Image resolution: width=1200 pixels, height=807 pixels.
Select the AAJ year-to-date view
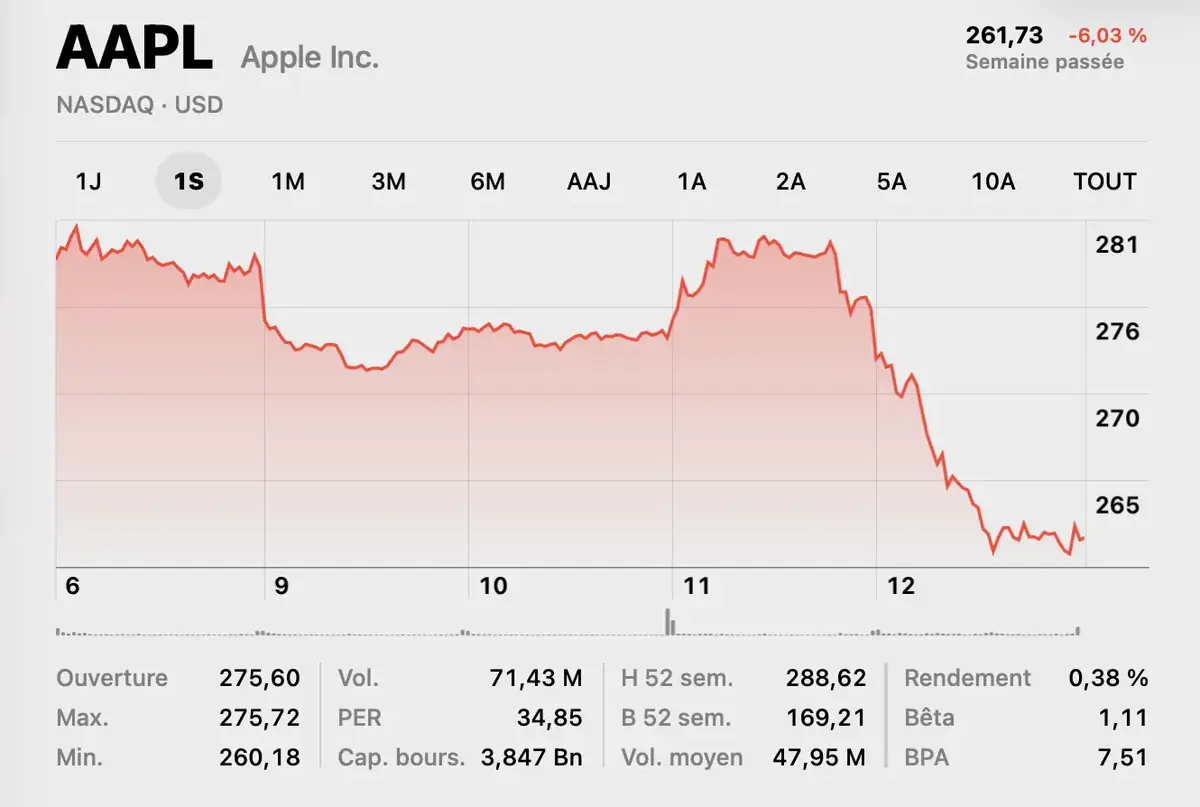(589, 181)
